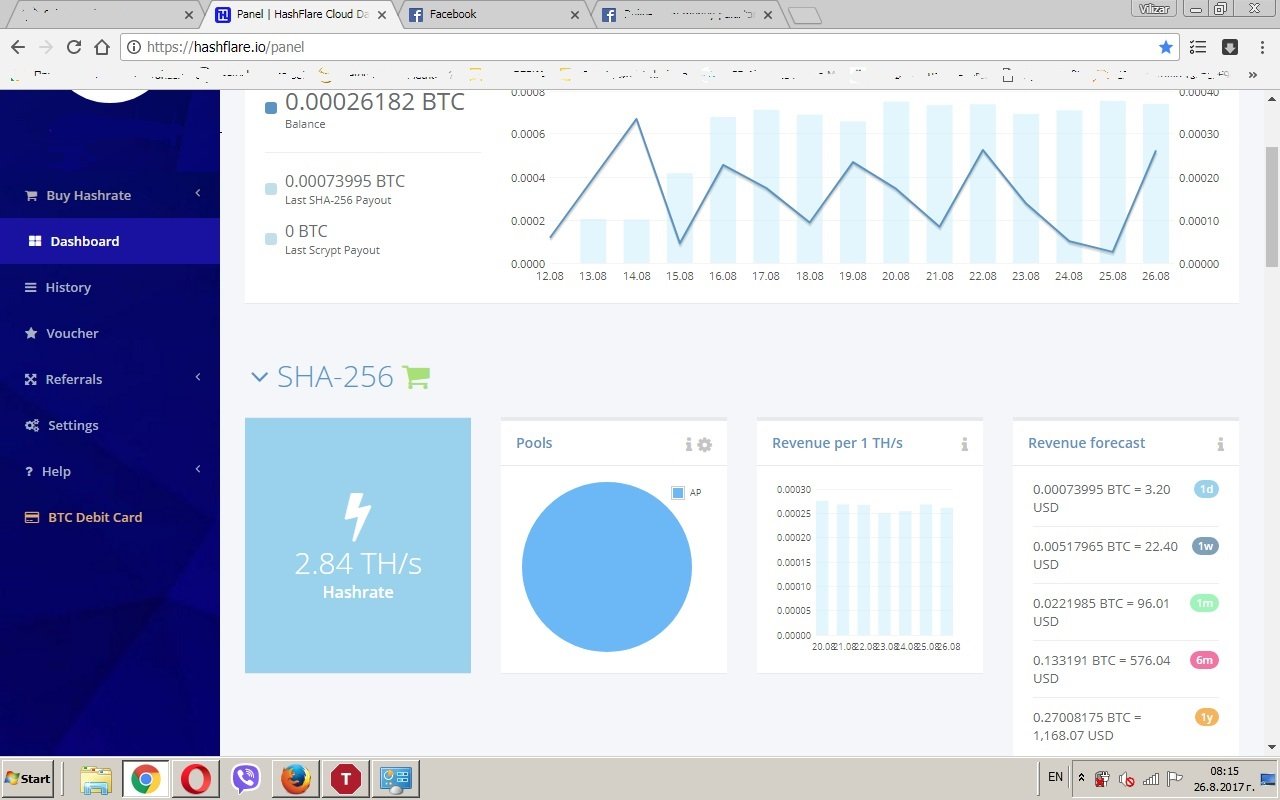This screenshot has height=800, width=1280.
Task: Open the checklist extension icon
Action: (1198, 47)
